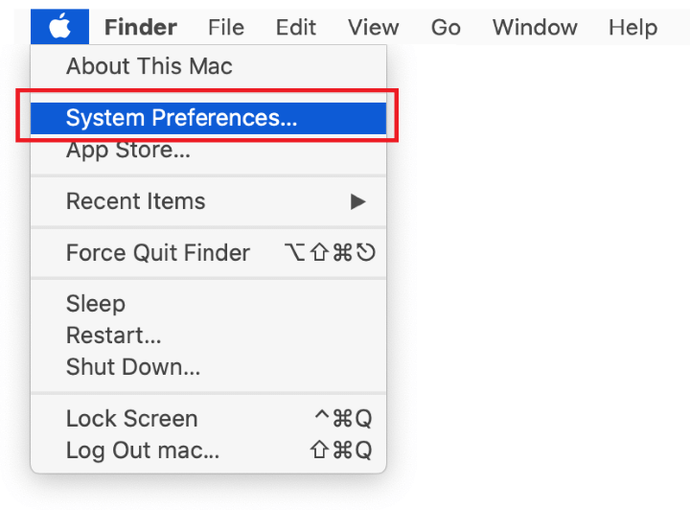This screenshot has height=510, width=690.
Task: Open the File menu
Action: coord(227,27)
